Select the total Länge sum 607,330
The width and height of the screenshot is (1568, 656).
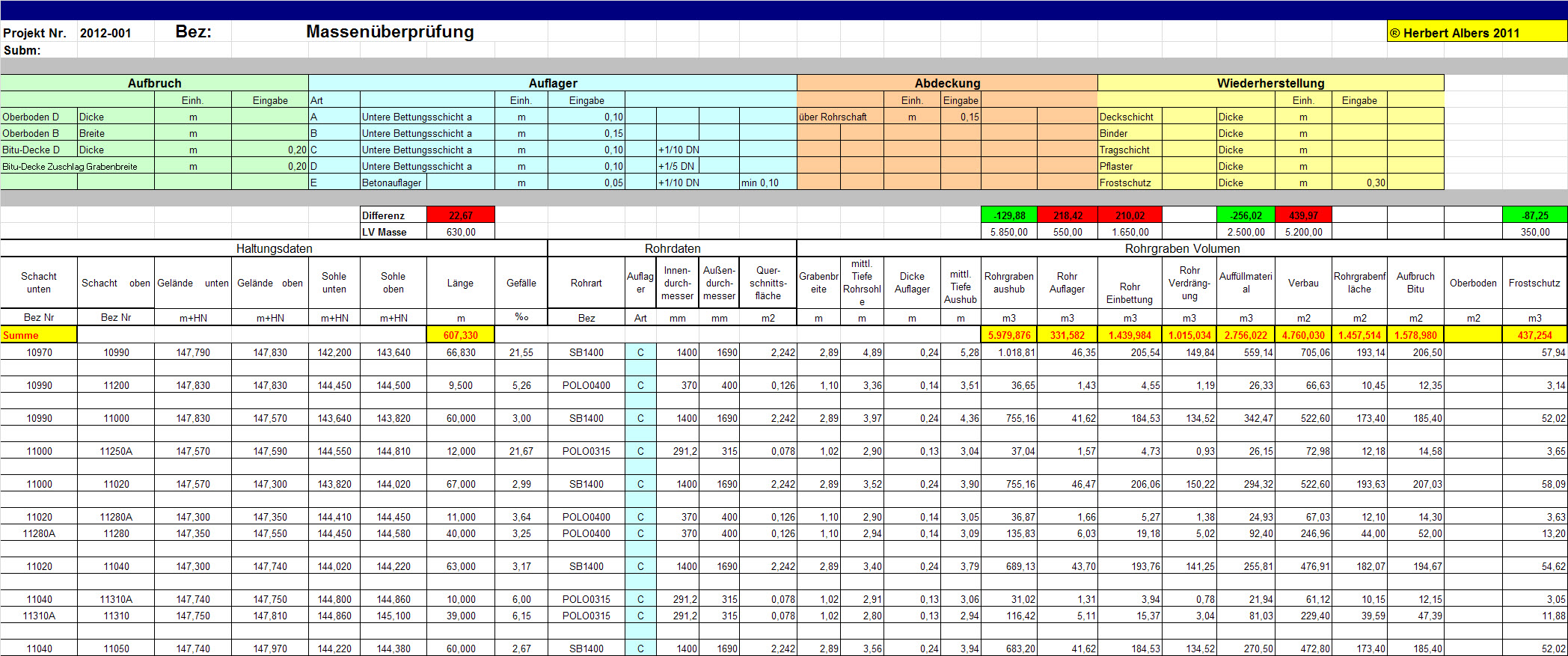click(461, 335)
